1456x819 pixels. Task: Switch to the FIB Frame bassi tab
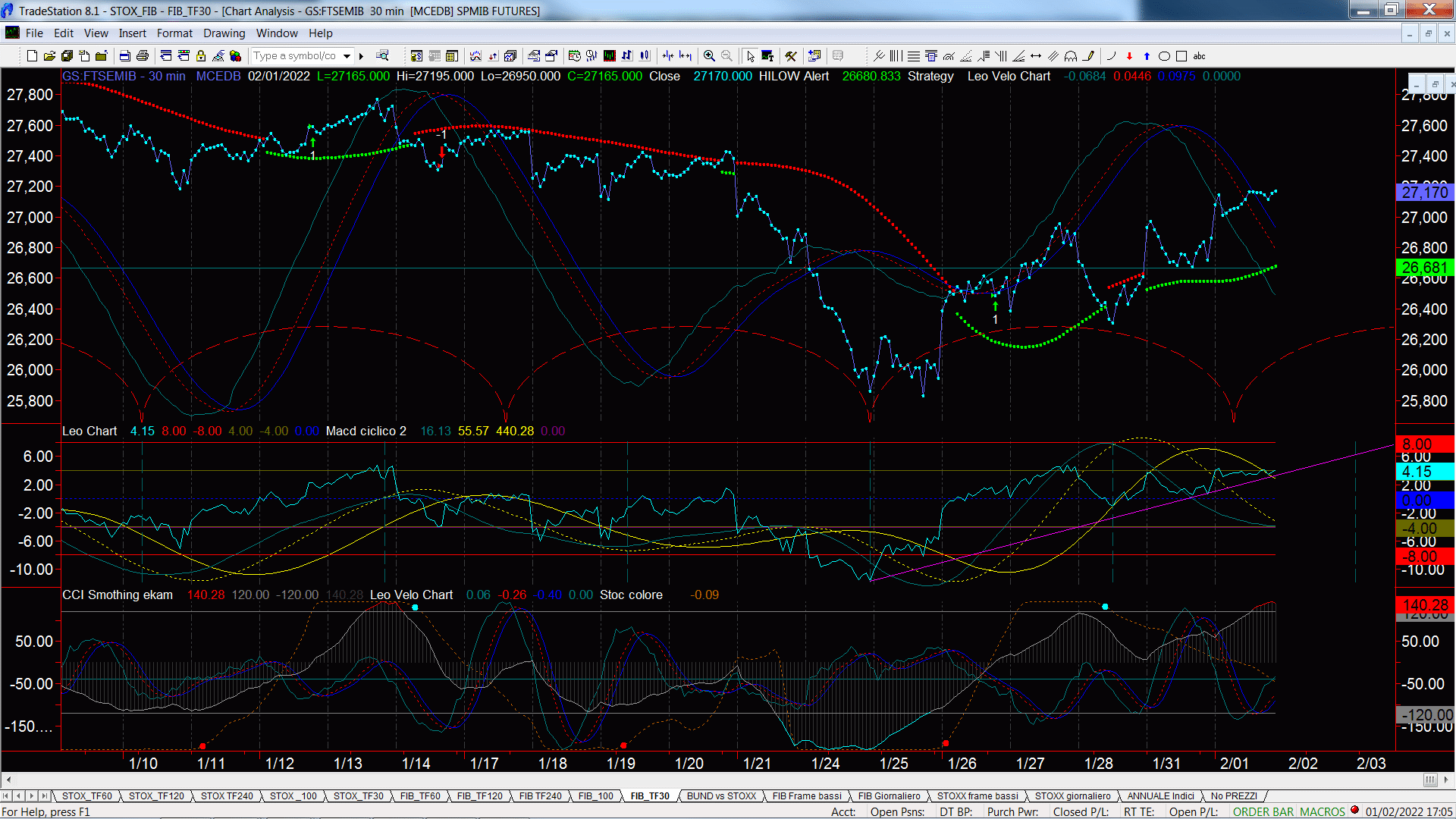coord(807,796)
